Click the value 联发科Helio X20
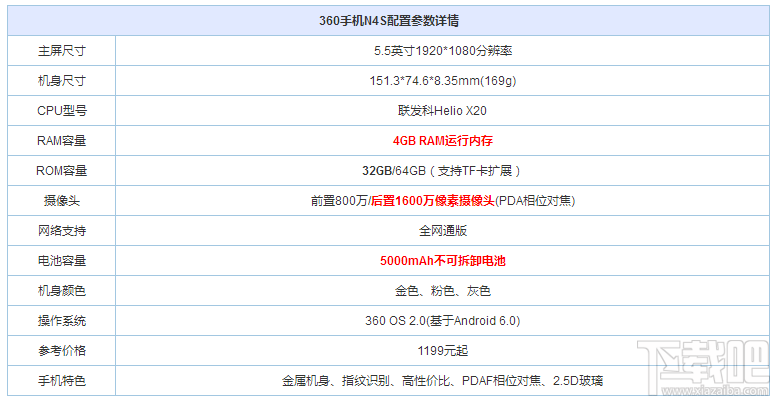The height and width of the screenshot is (401, 777). tap(443, 111)
